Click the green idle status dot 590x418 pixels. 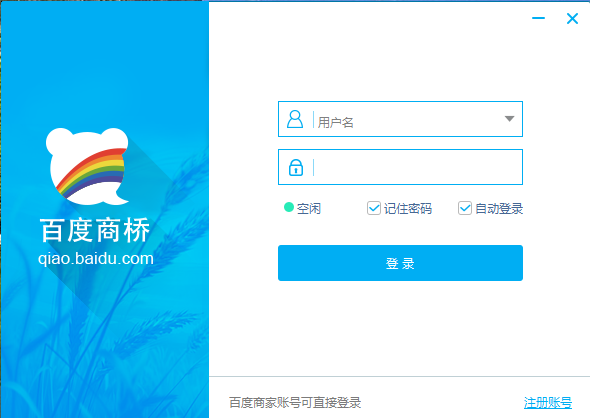click(x=289, y=207)
